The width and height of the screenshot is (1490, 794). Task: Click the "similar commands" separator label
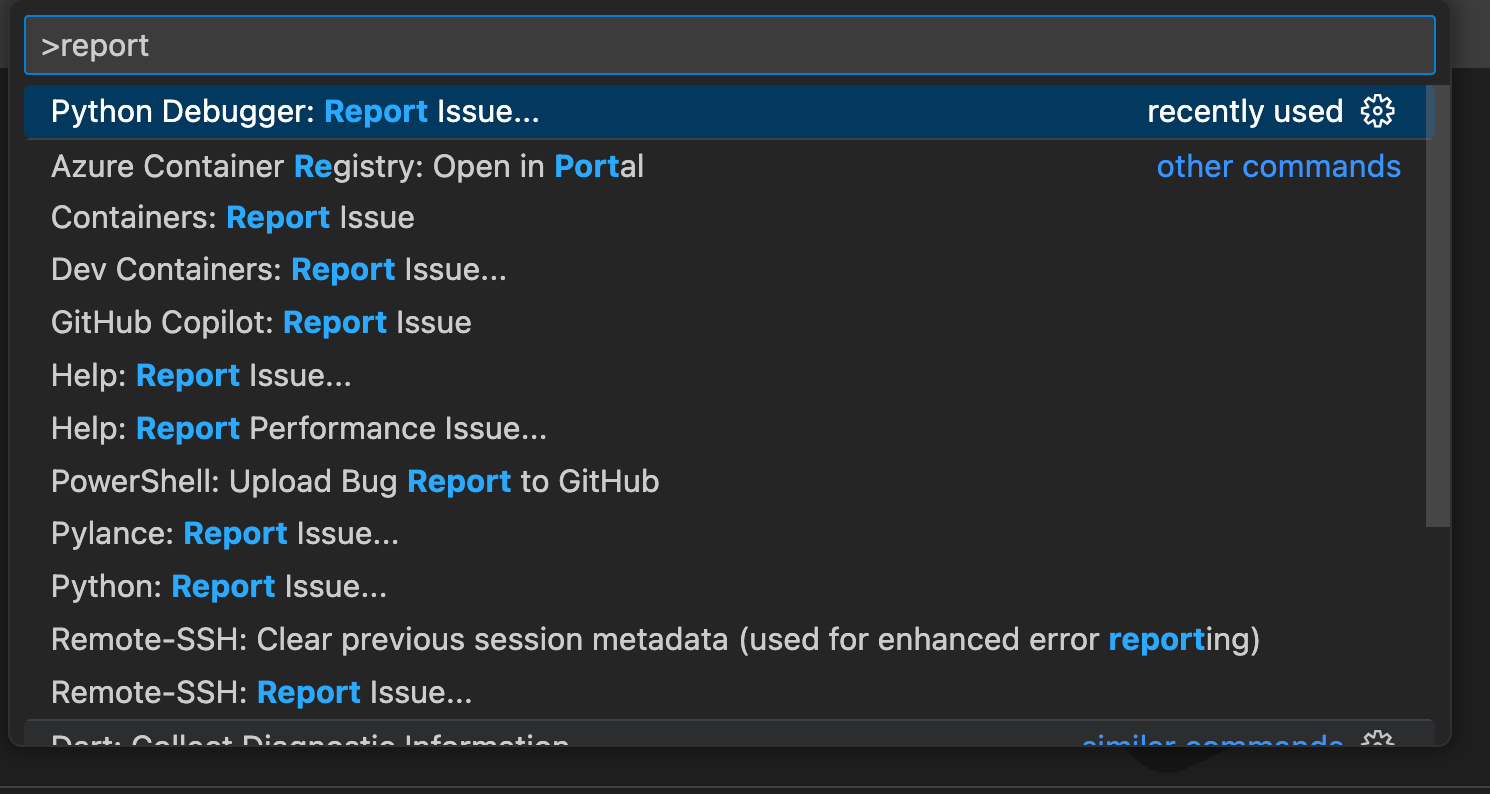(x=1212, y=742)
